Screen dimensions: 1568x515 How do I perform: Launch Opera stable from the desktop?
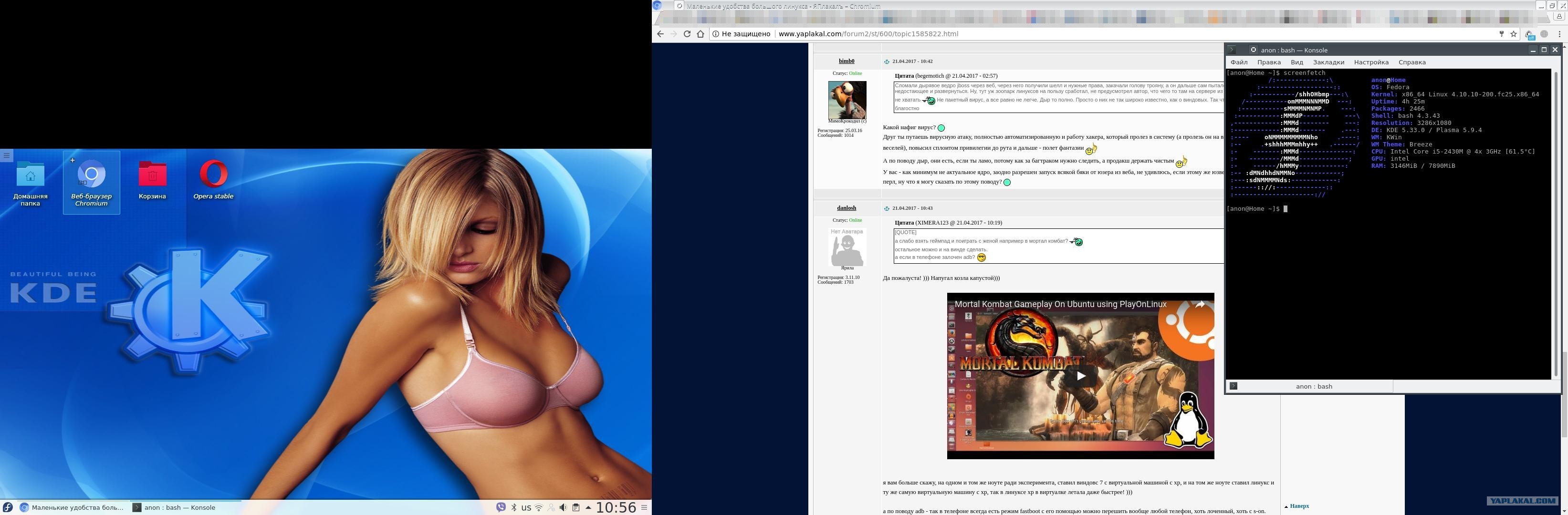[213, 180]
